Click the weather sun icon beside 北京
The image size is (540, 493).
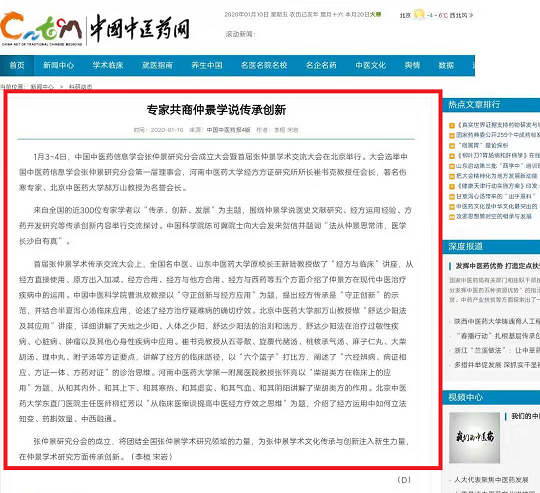coord(419,14)
